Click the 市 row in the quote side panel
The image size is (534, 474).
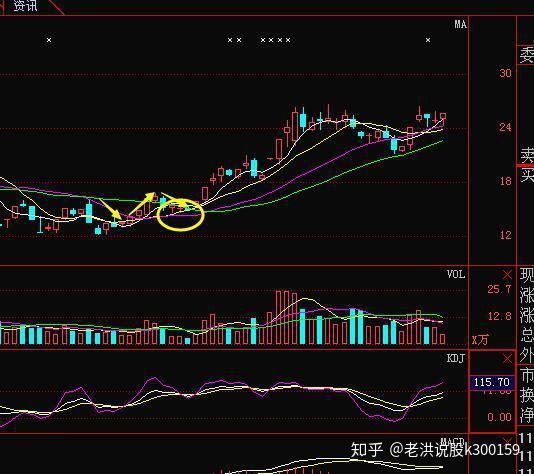coord(527,376)
